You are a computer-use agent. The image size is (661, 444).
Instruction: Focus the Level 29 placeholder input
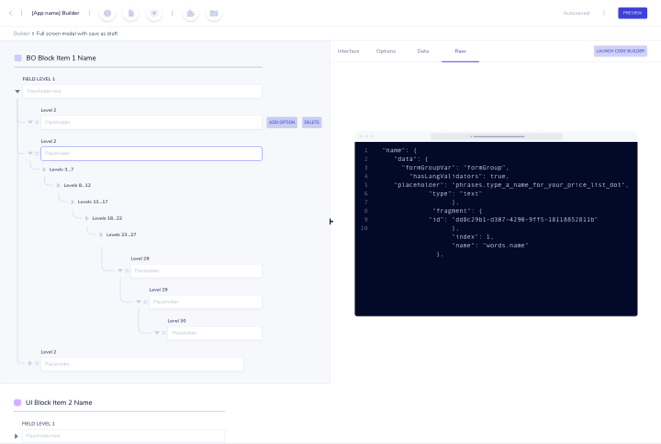[206, 302]
